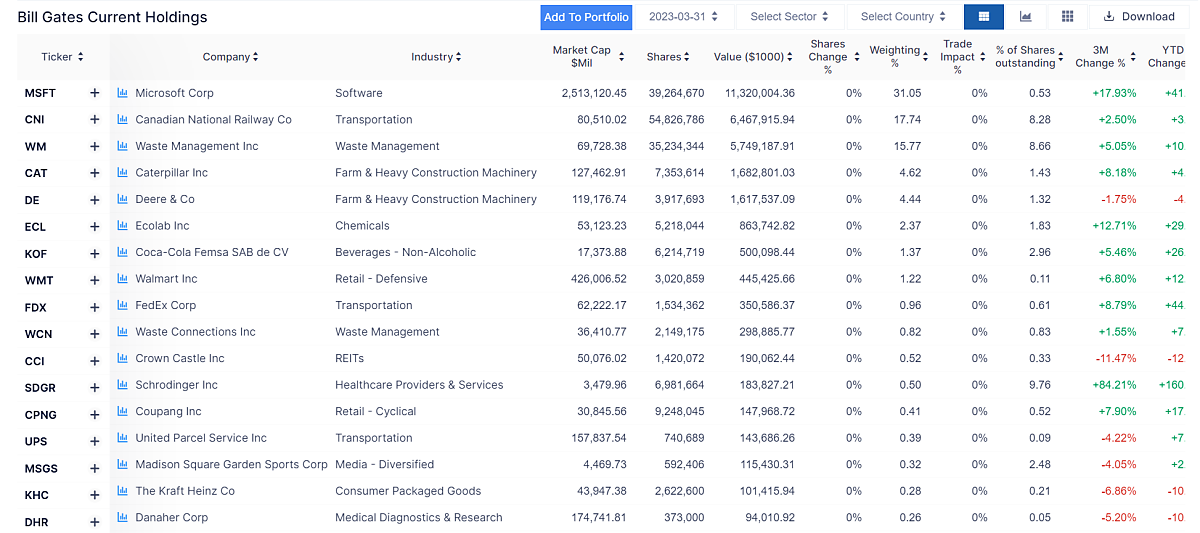The image size is (1200, 533).
Task: Open the Select Country dropdown
Action: pos(903,17)
